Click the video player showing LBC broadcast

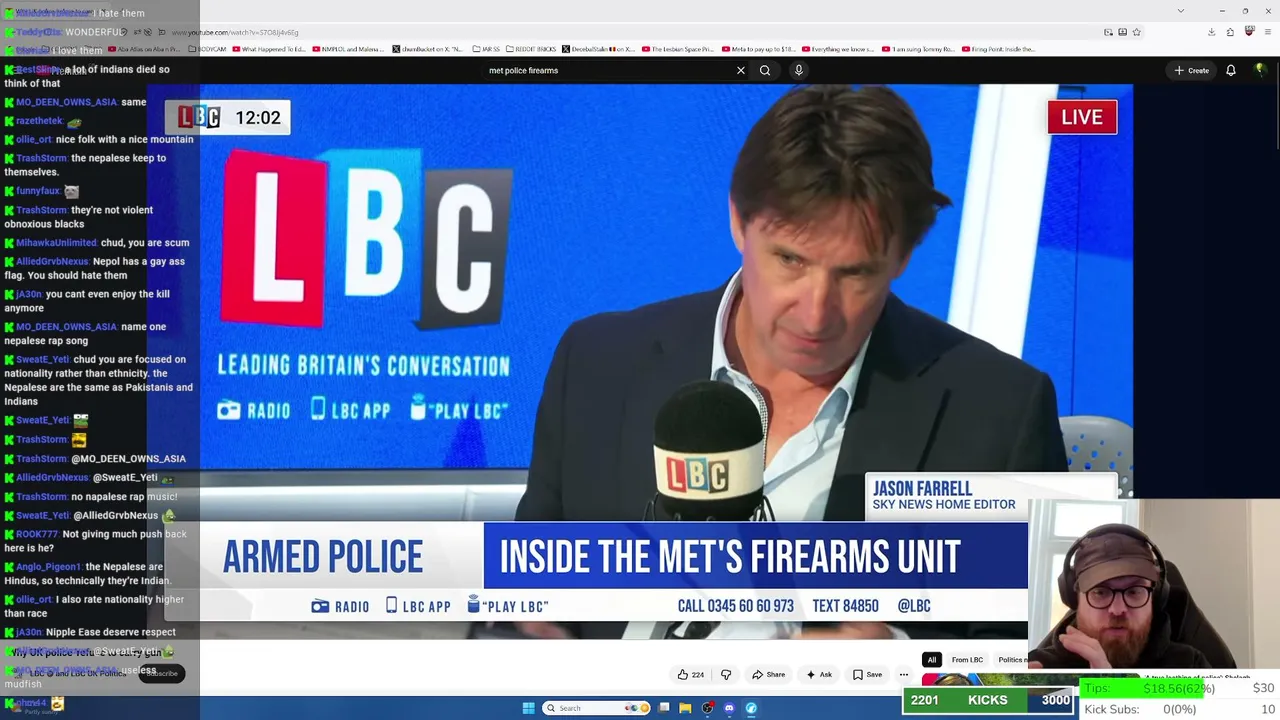(640, 360)
